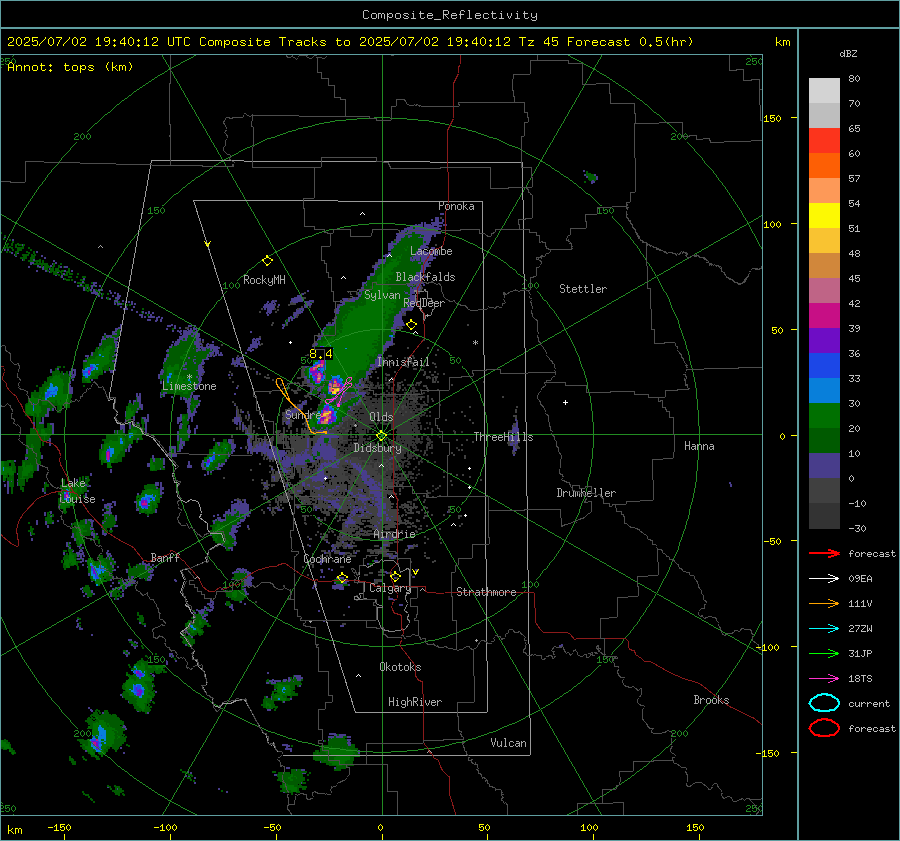
Task: Click the yellow diamond radar-center marker by Didsbury
Action: coord(382,436)
